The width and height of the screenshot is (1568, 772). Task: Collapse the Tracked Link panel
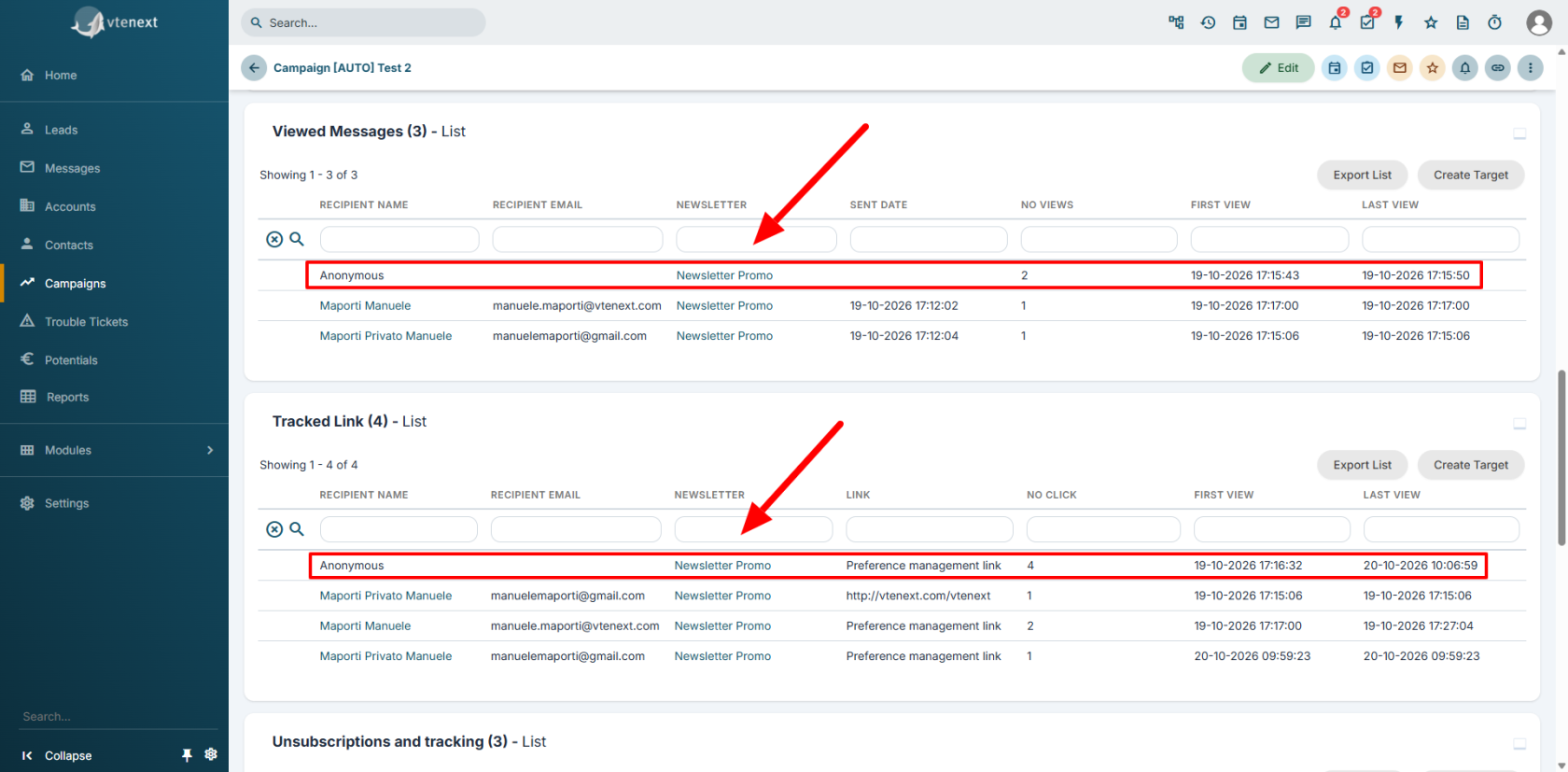click(x=1519, y=425)
